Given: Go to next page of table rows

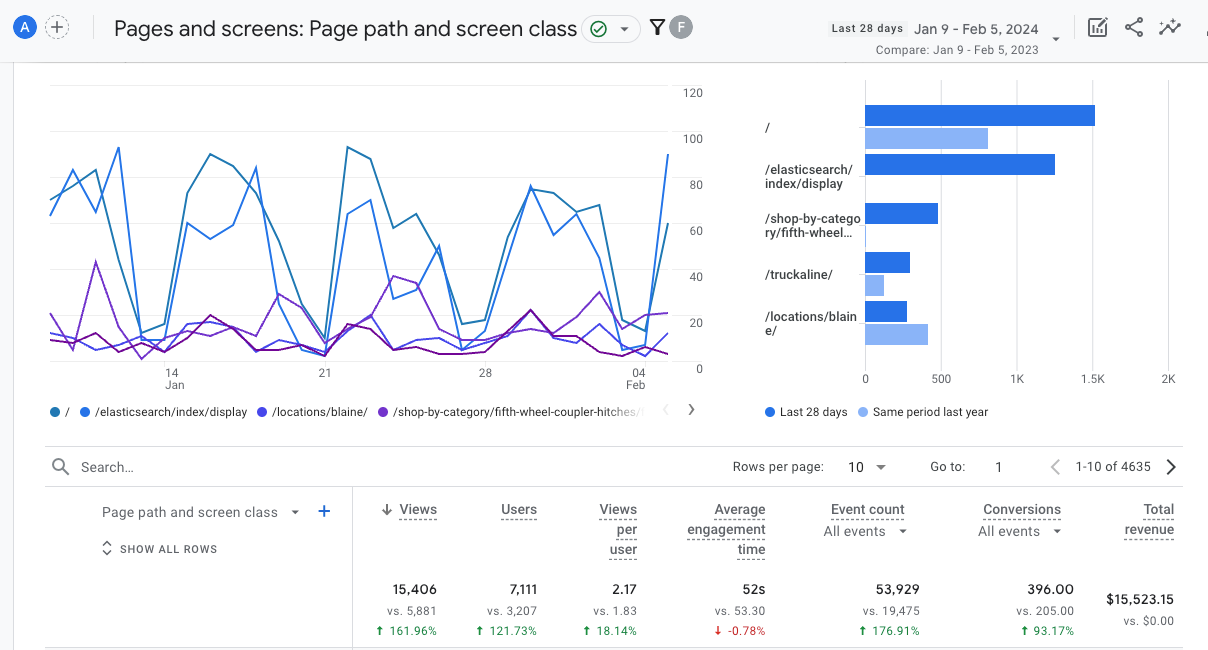Looking at the screenshot, I should tap(1171, 467).
